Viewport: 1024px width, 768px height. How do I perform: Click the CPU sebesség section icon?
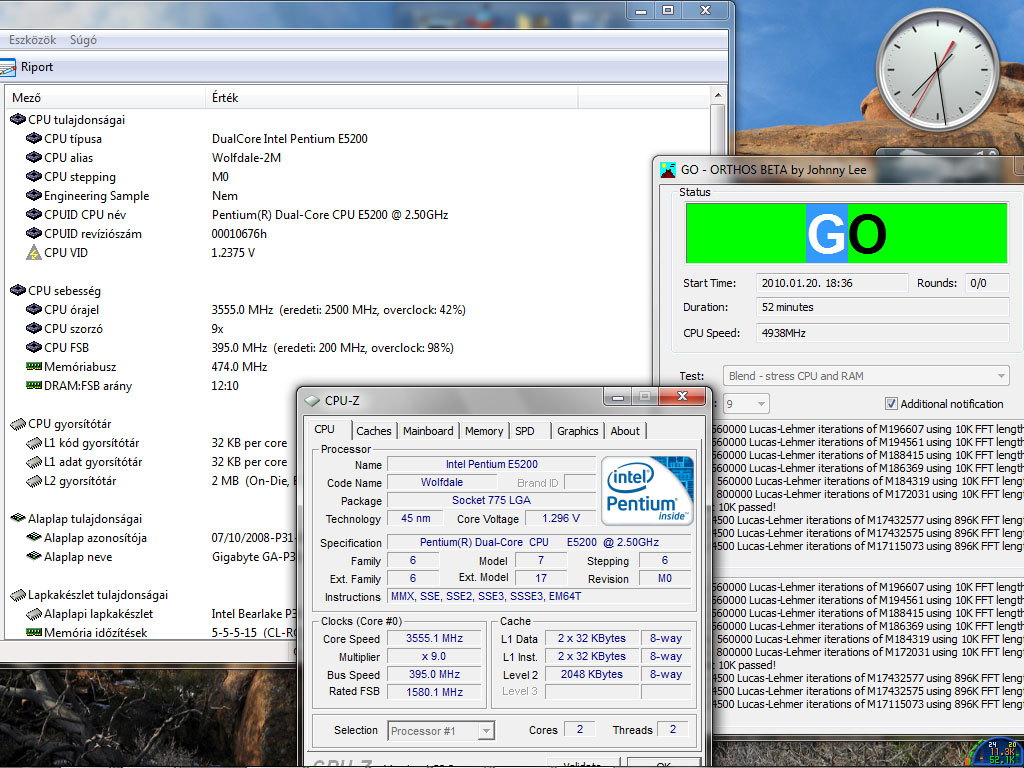18,291
